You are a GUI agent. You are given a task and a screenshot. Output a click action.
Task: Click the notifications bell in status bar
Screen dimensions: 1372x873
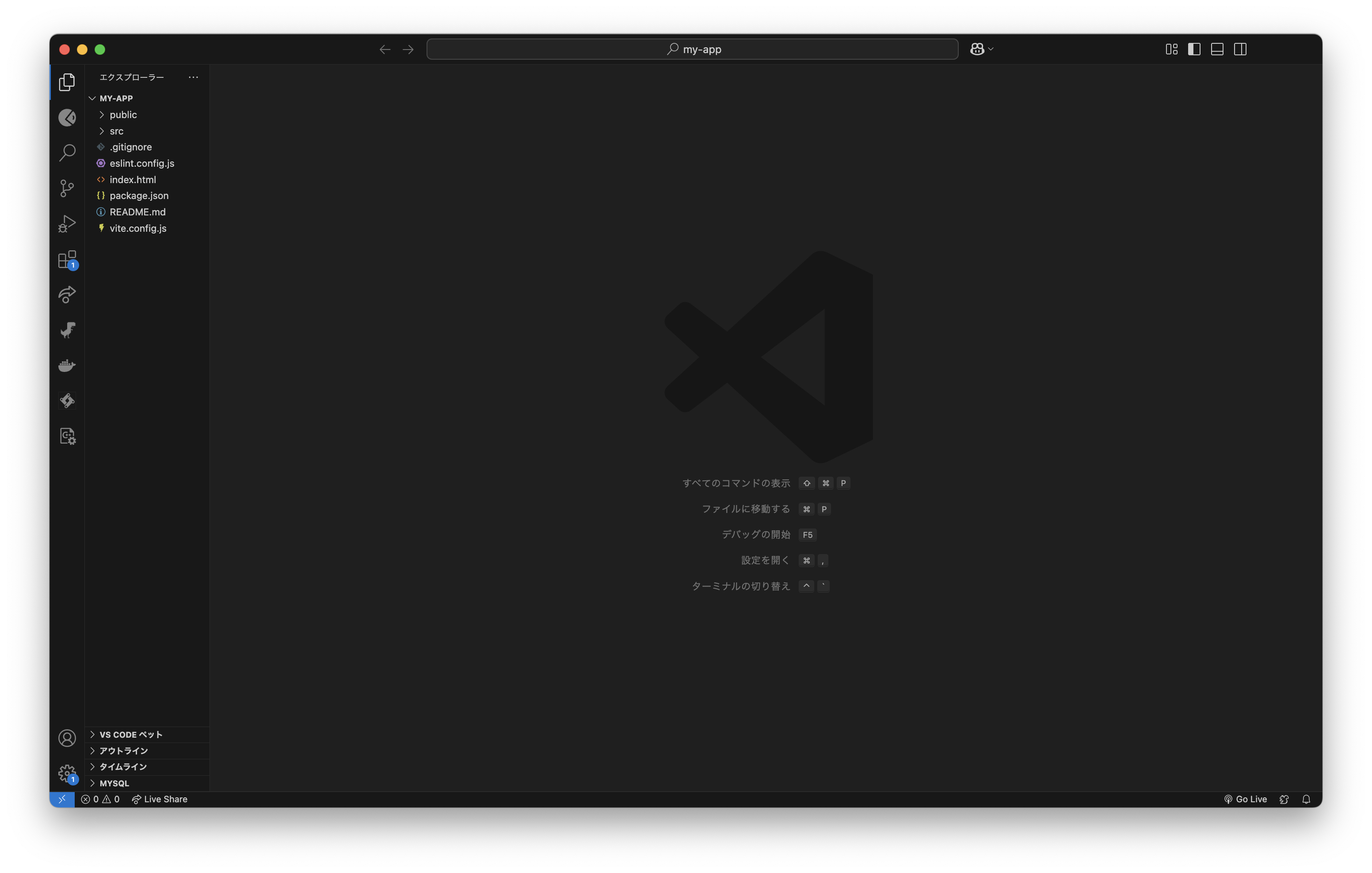1306,799
